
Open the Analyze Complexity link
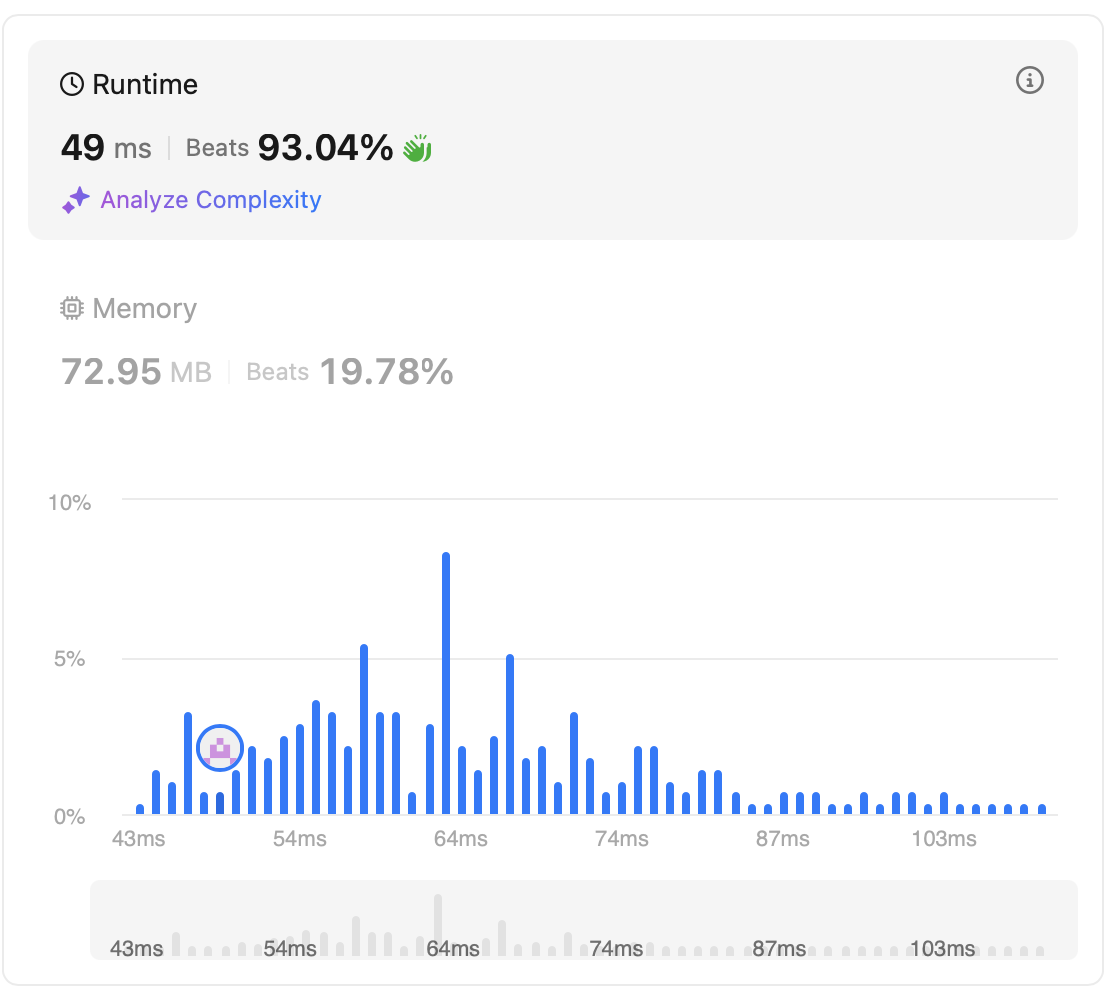tap(210, 200)
